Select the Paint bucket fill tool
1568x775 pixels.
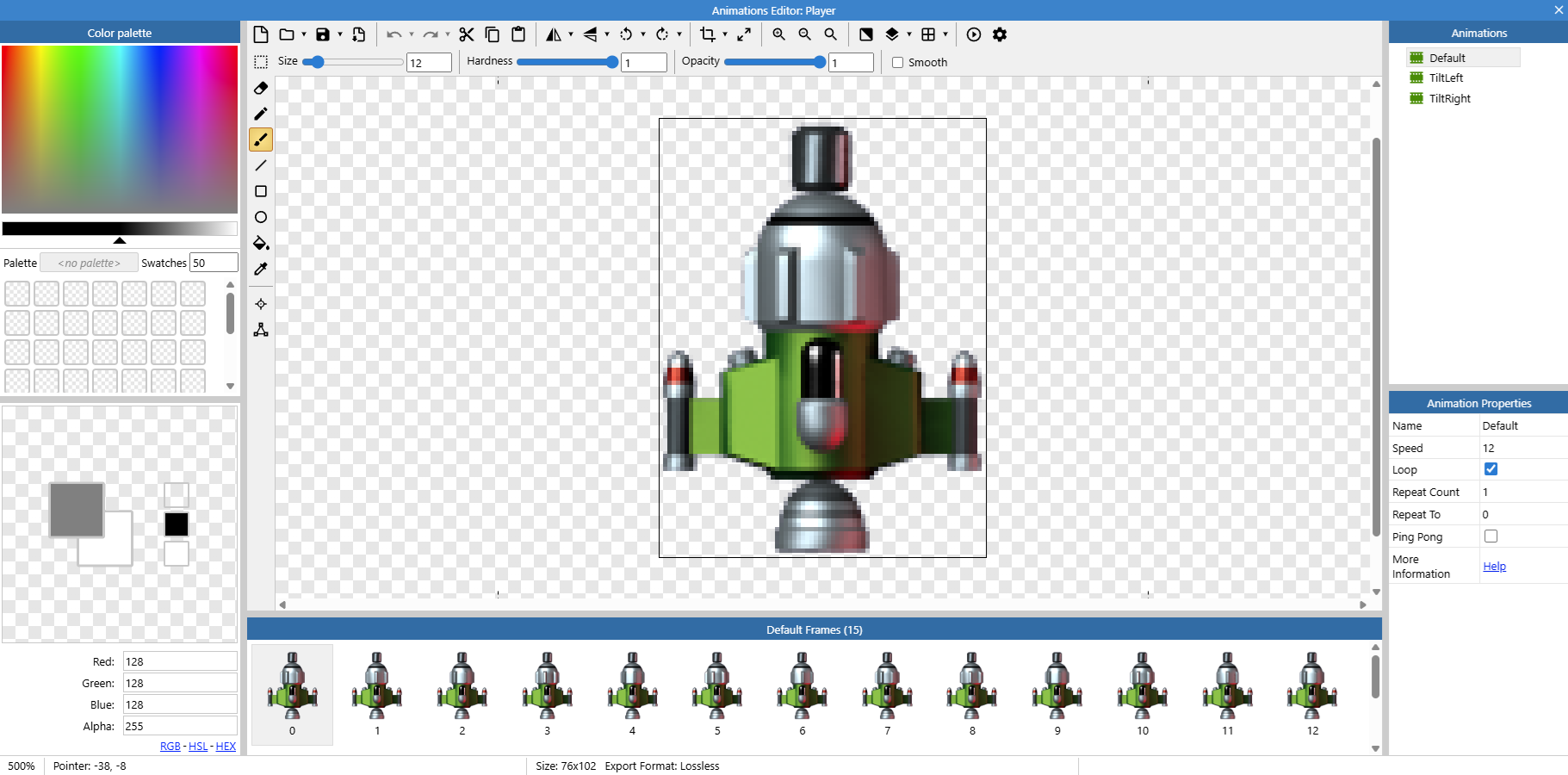pyautogui.click(x=261, y=243)
